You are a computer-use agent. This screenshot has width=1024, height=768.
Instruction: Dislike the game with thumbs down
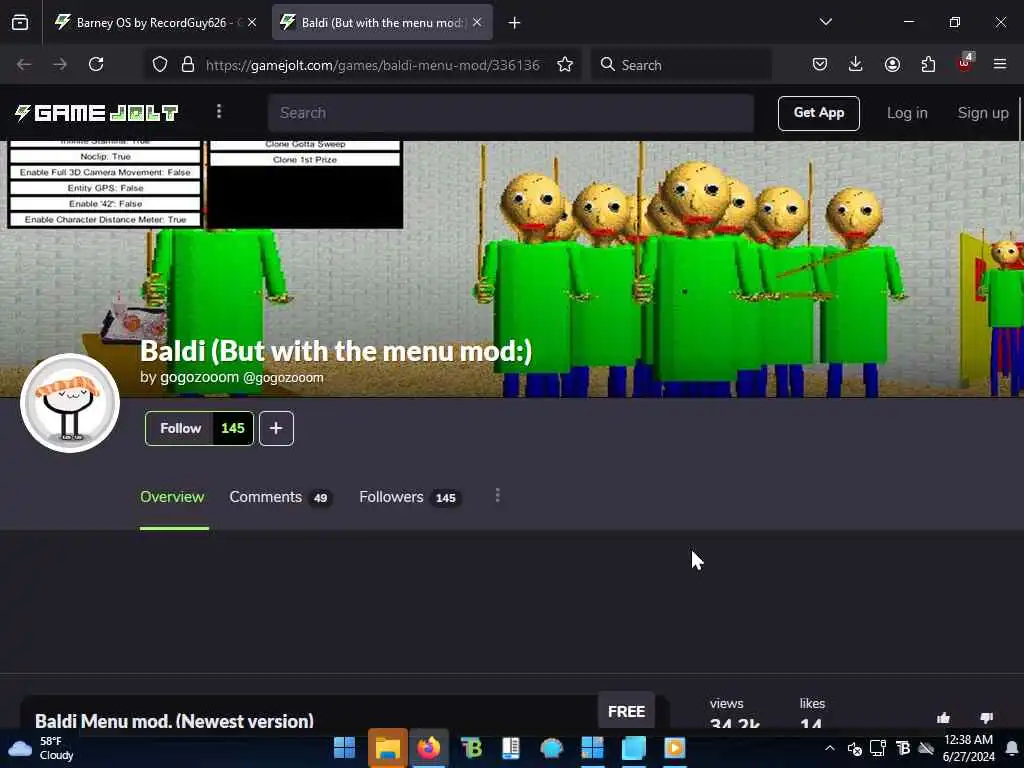tap(987, 718)
